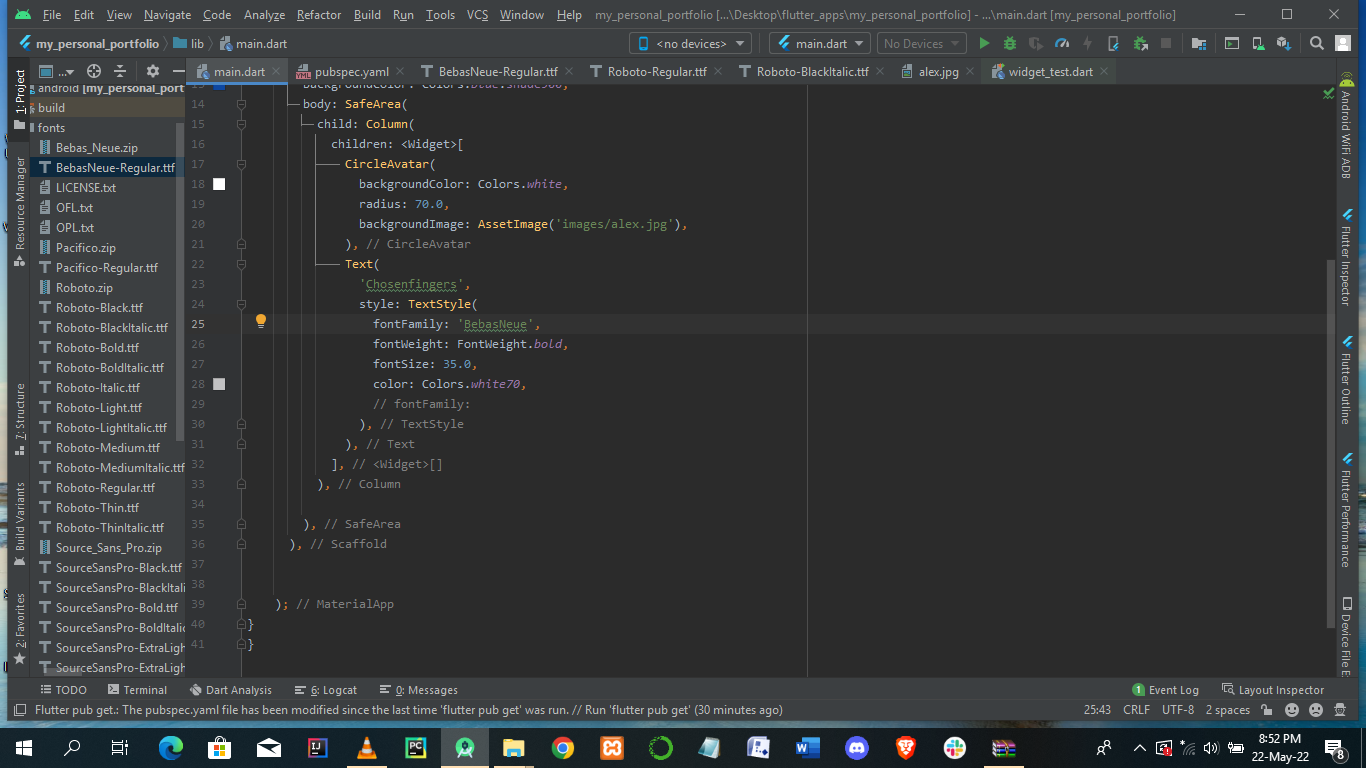Click the Flutter hot reload lightning icon
Screen dimensions: 1366x768
tap(1087, 44)
